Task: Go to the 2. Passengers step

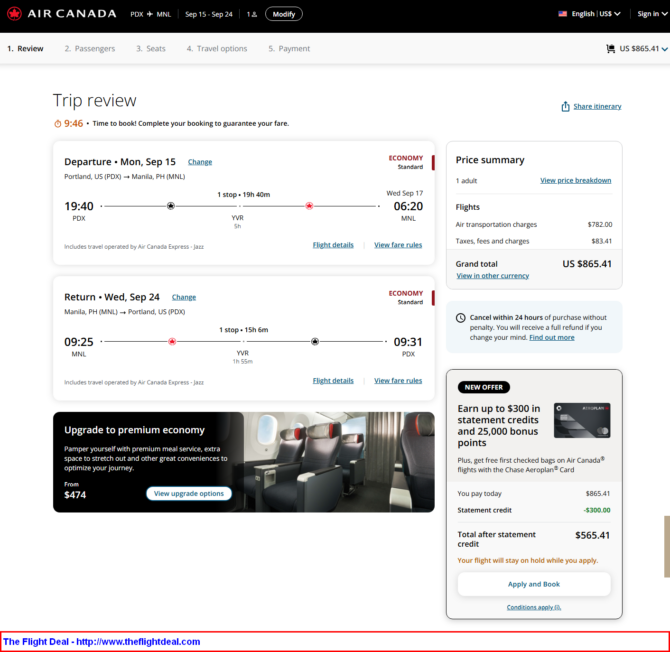Action: click(x=90, y=49)
